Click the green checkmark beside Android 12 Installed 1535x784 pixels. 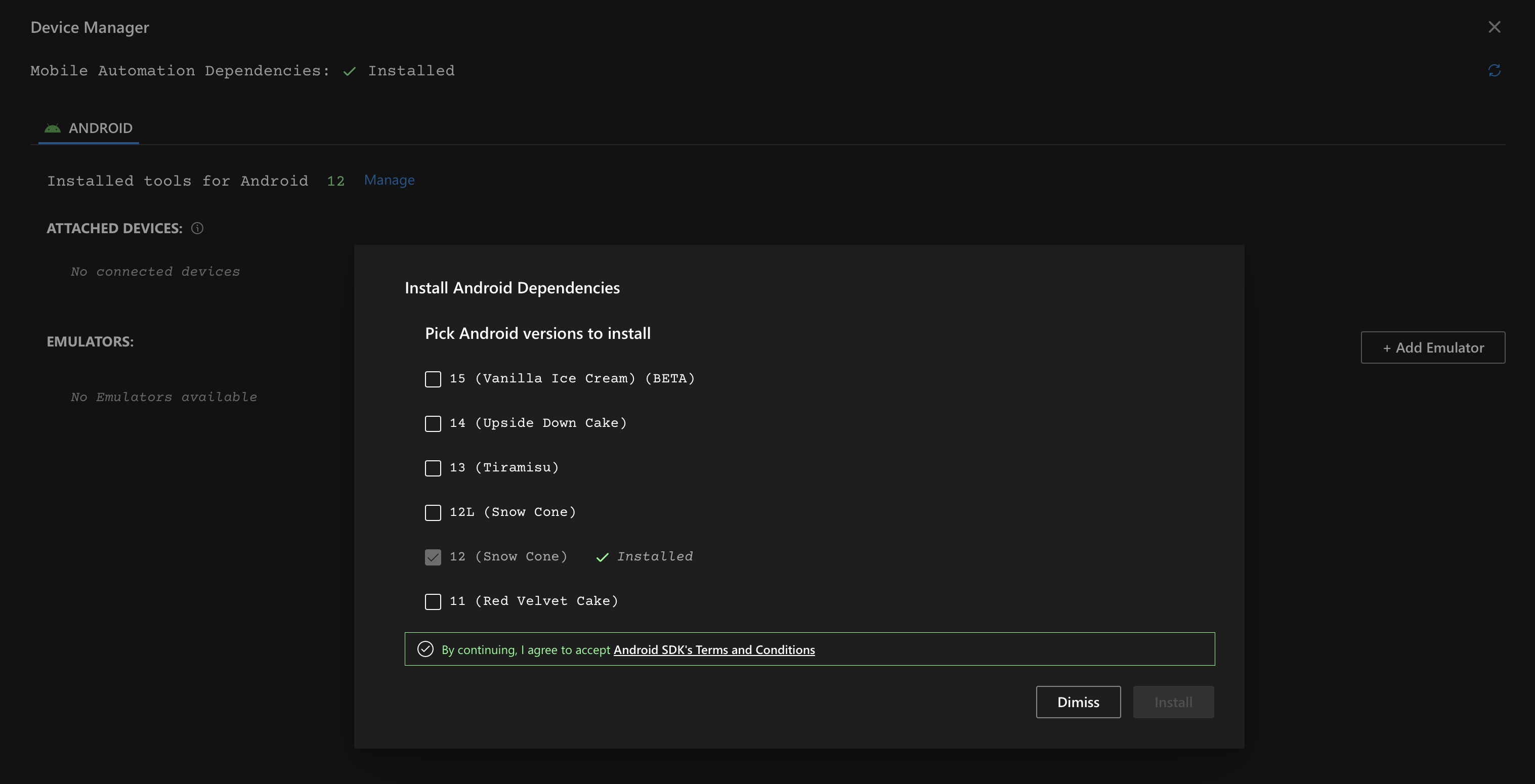tap(603, 557)
